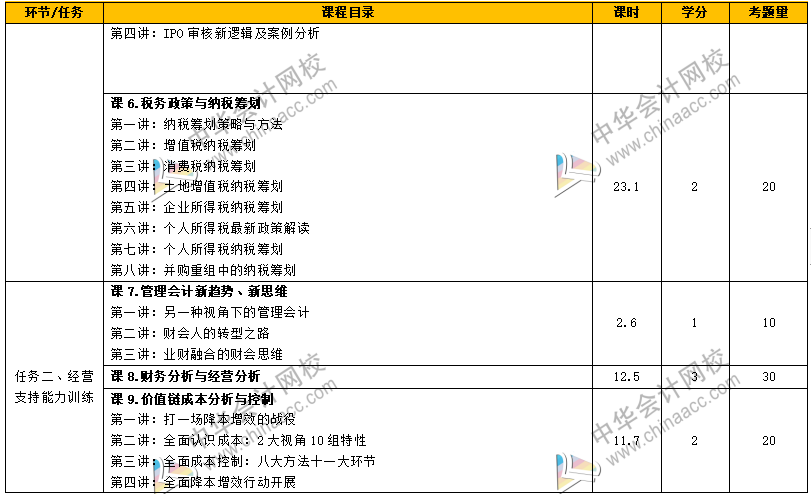Select 第一讲：纳税筹划策略与方法

(x=197, y=124)
